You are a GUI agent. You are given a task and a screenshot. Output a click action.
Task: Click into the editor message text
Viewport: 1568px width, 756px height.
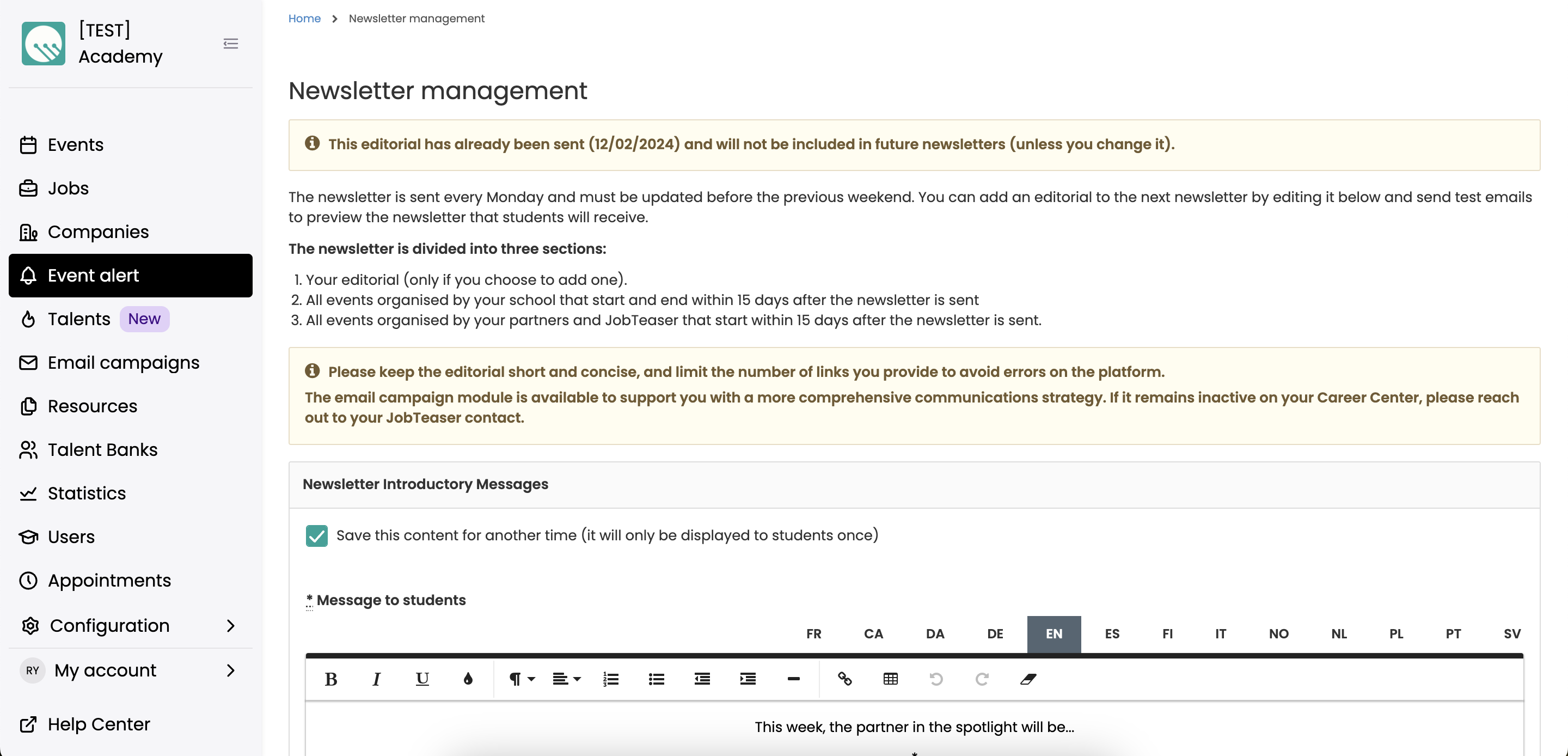[x=914, y=727]
